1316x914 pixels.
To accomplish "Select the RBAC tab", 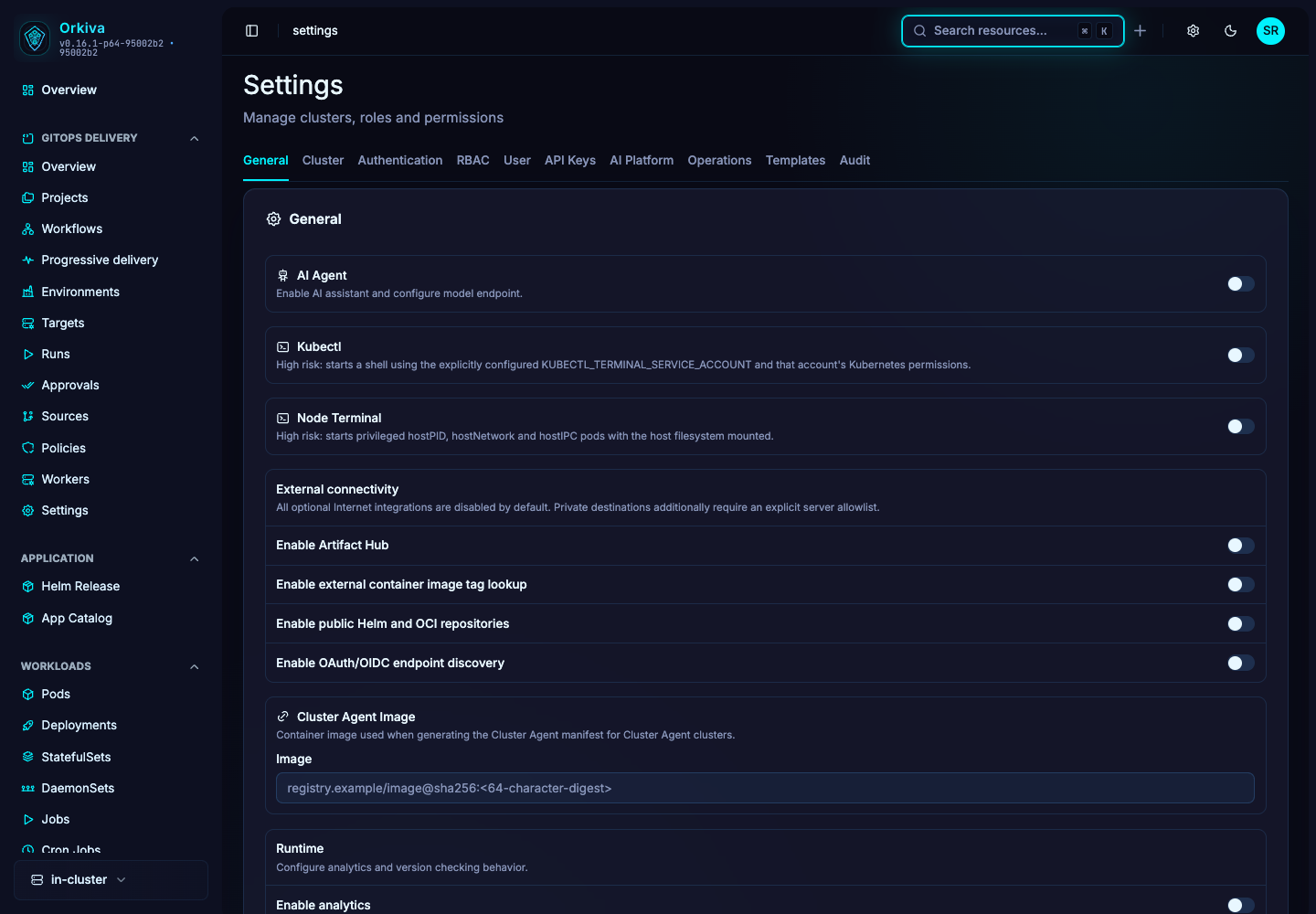I will [473, 160].
